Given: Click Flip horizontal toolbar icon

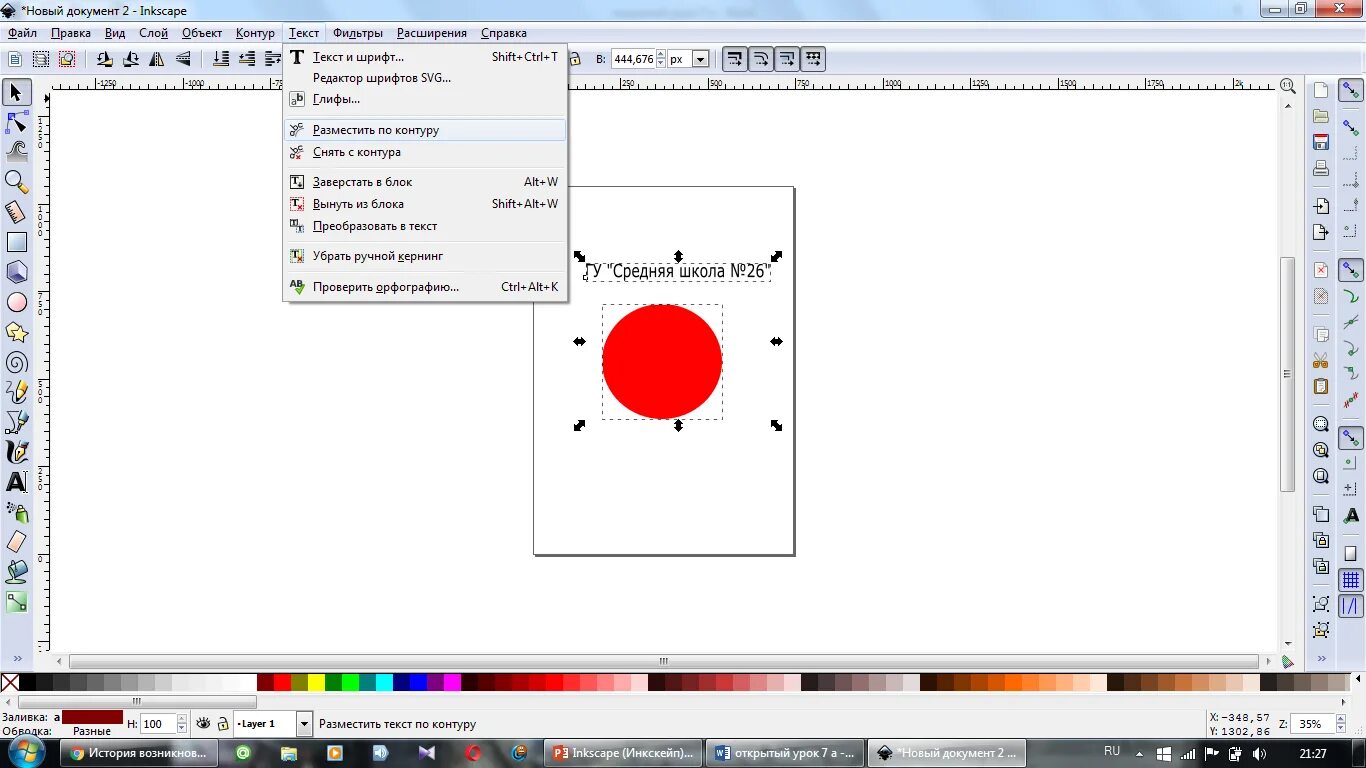Looking at the screenshot, I should click(x=157, y=59).
